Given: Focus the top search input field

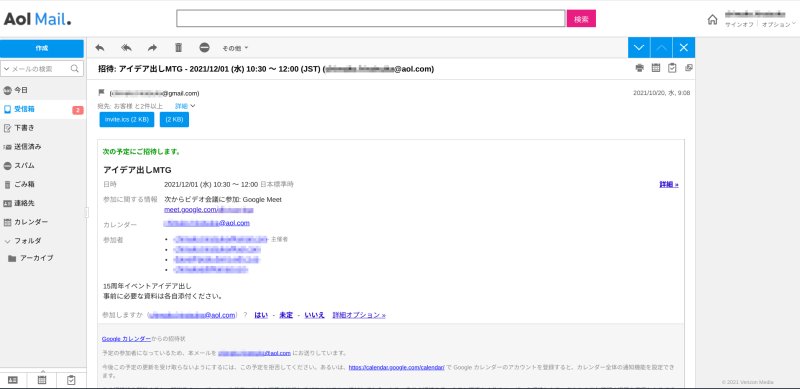Looking at the screenshot, I should tap(370, 18).
